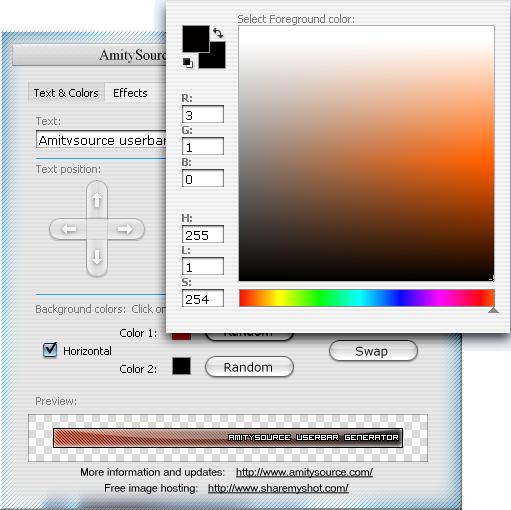Select the foreground color square in picker
Screen dimensions: 511x510
(196, 39)
